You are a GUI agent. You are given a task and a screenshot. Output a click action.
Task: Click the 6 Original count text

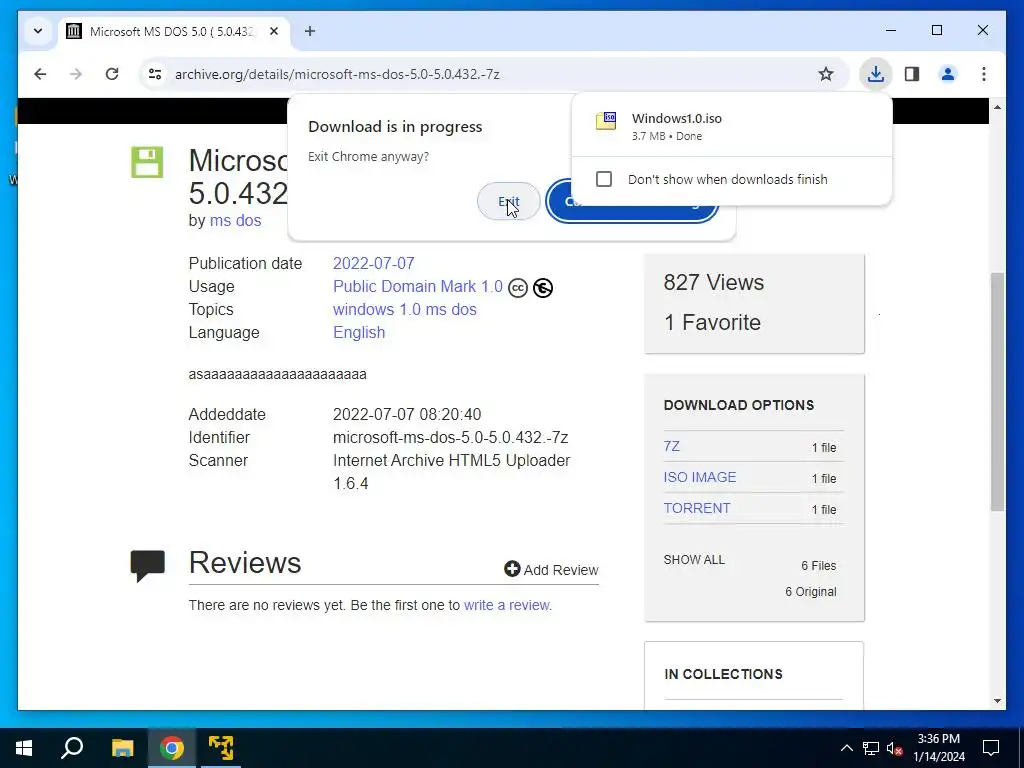tap(810, 592)
